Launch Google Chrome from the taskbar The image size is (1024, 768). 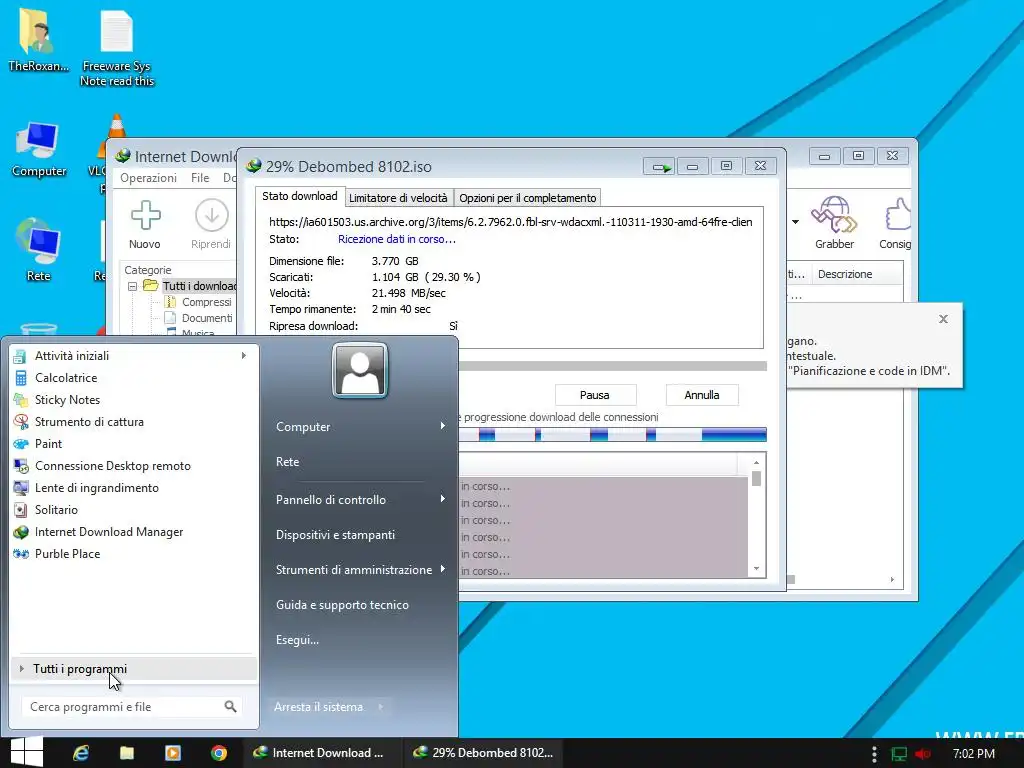[219, 753]
